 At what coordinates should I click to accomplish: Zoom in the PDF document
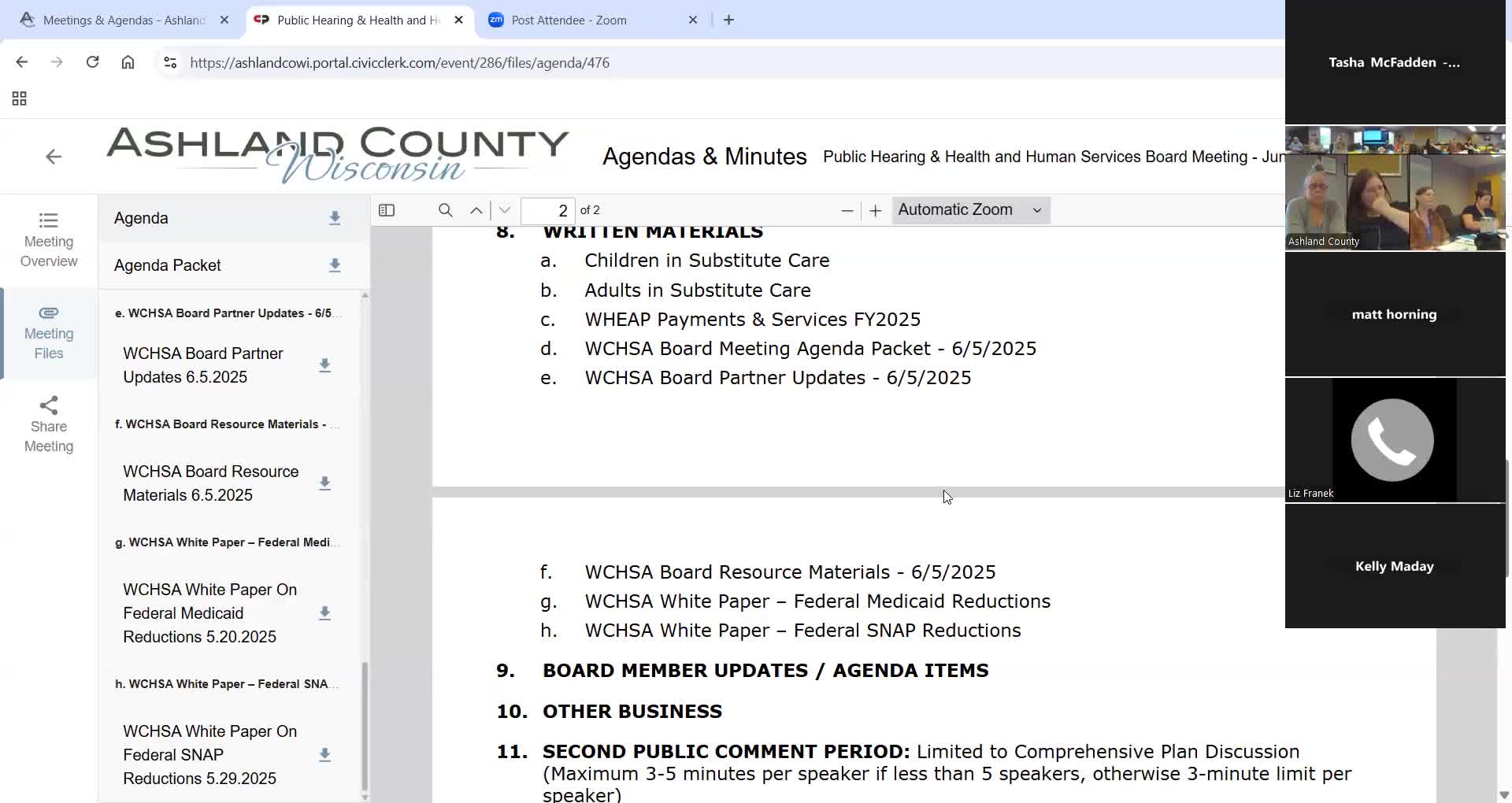(x=875, y=210)
